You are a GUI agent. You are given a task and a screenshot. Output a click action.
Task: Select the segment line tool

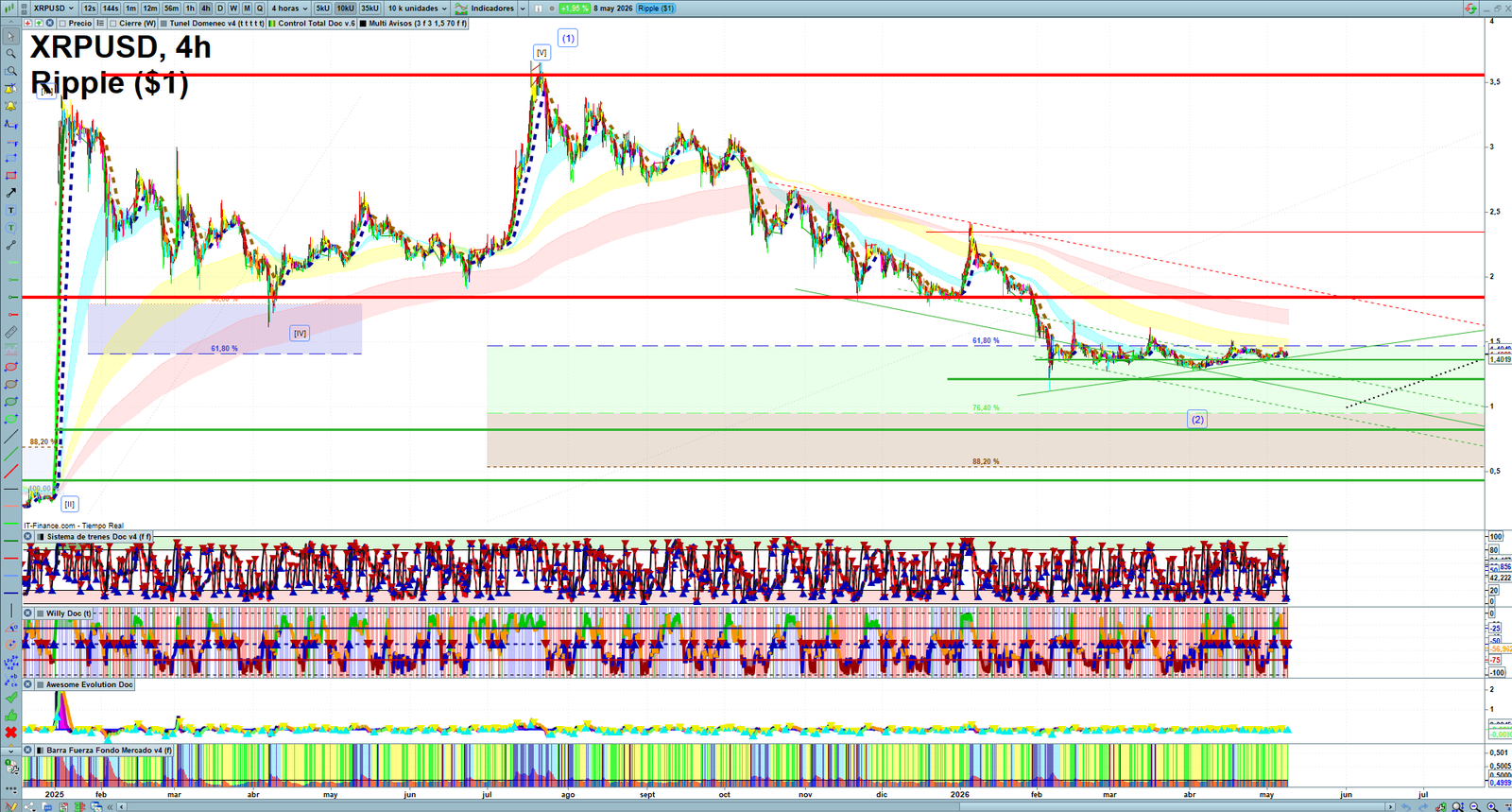[11, 246]
